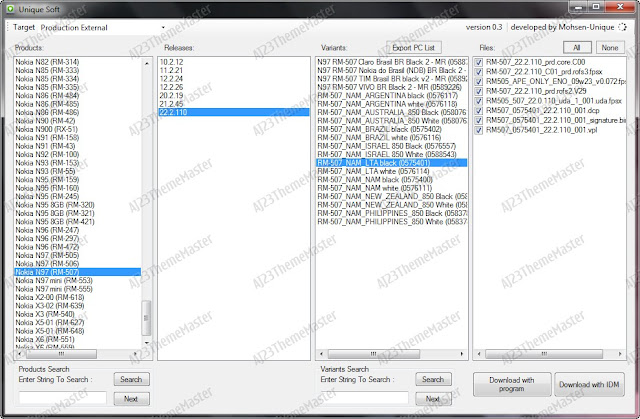This screenshot has width=640, height=419.
Task: Select release 12.2.26
Action: point(233,87)
